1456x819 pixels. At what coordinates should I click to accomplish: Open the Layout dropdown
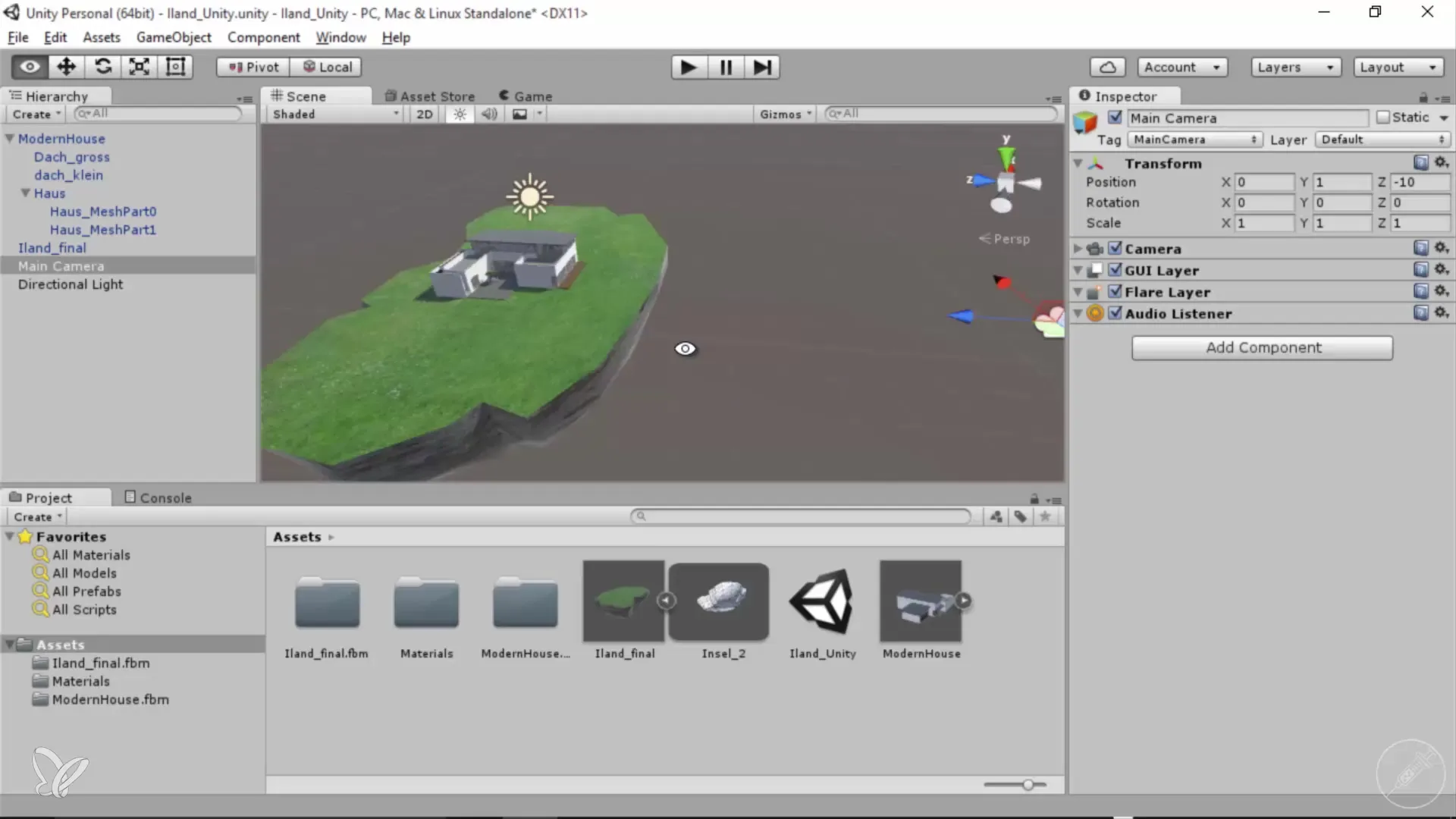coord(1398,67)
